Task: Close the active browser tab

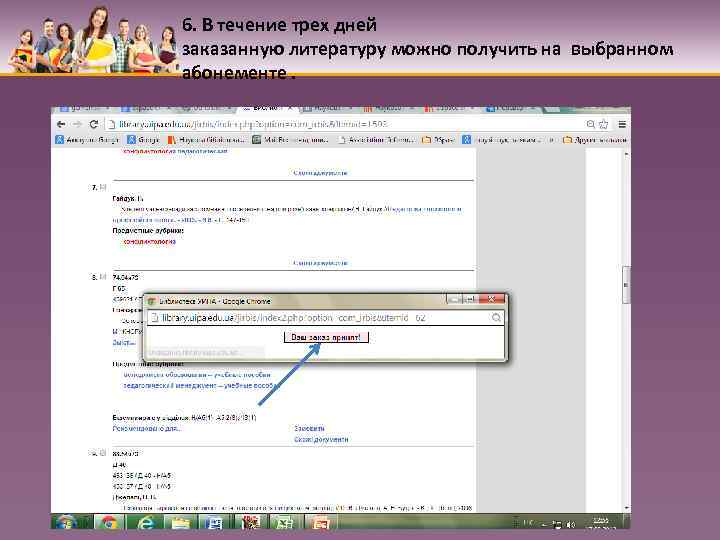Action: (290, 109)
